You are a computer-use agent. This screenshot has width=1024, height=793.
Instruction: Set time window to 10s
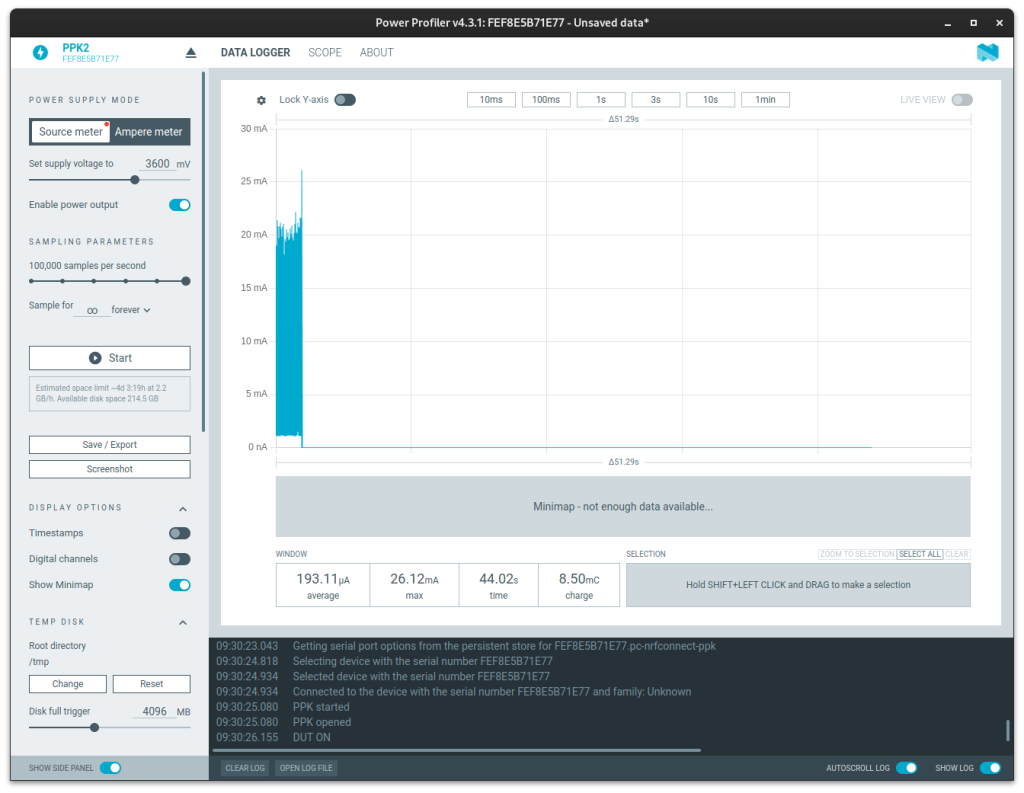coord(709,100)
